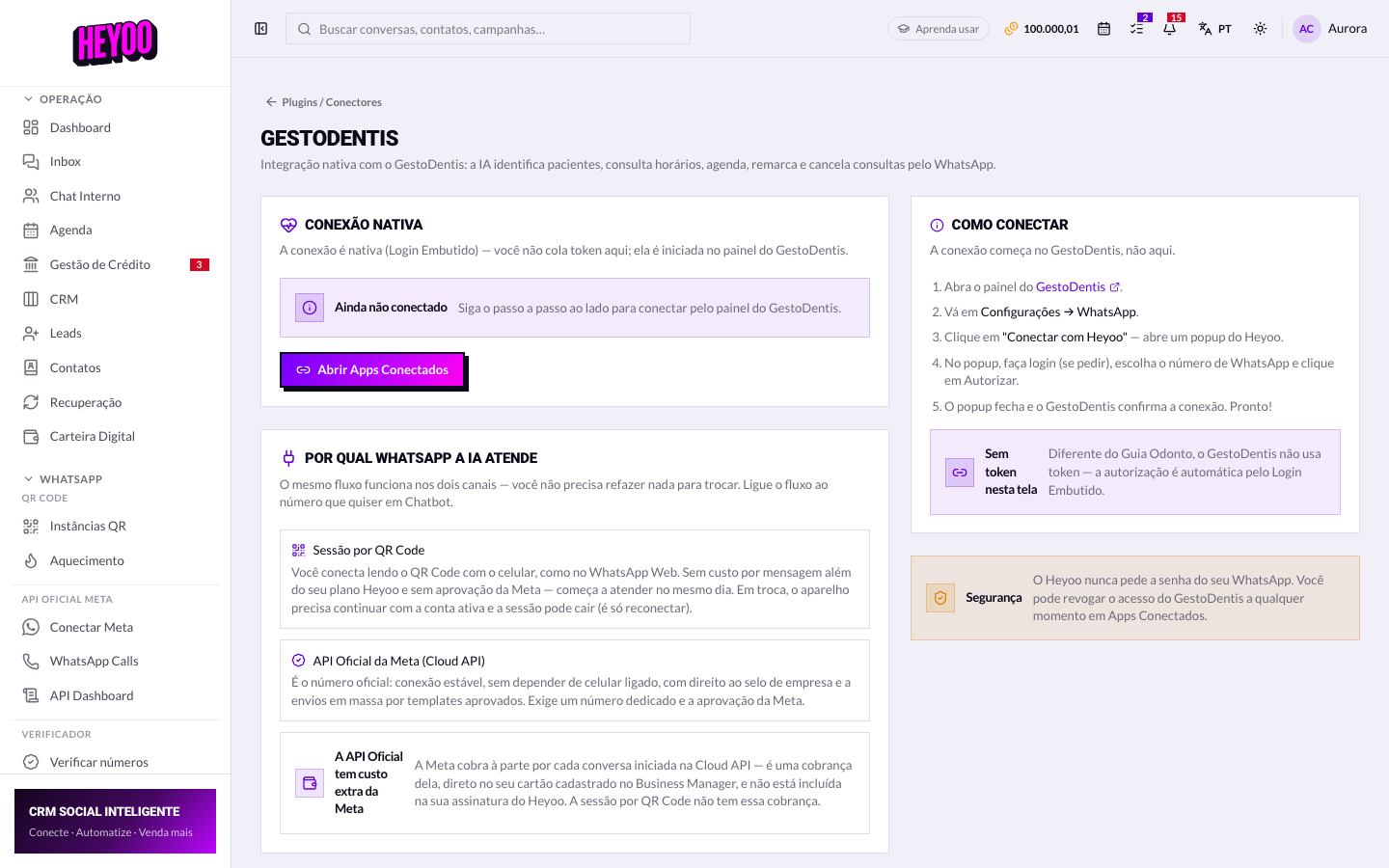Open notifications bell with badge 15

1170,29
